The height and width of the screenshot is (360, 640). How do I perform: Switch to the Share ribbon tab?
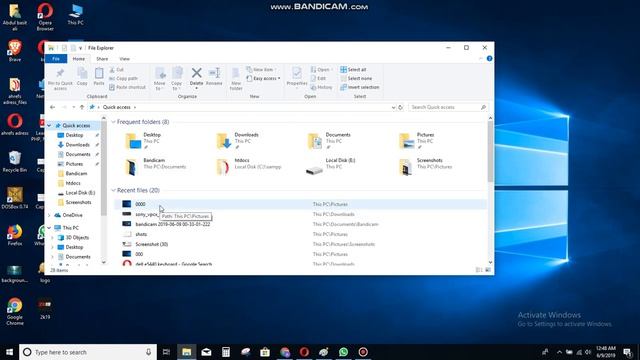(102, 59)
